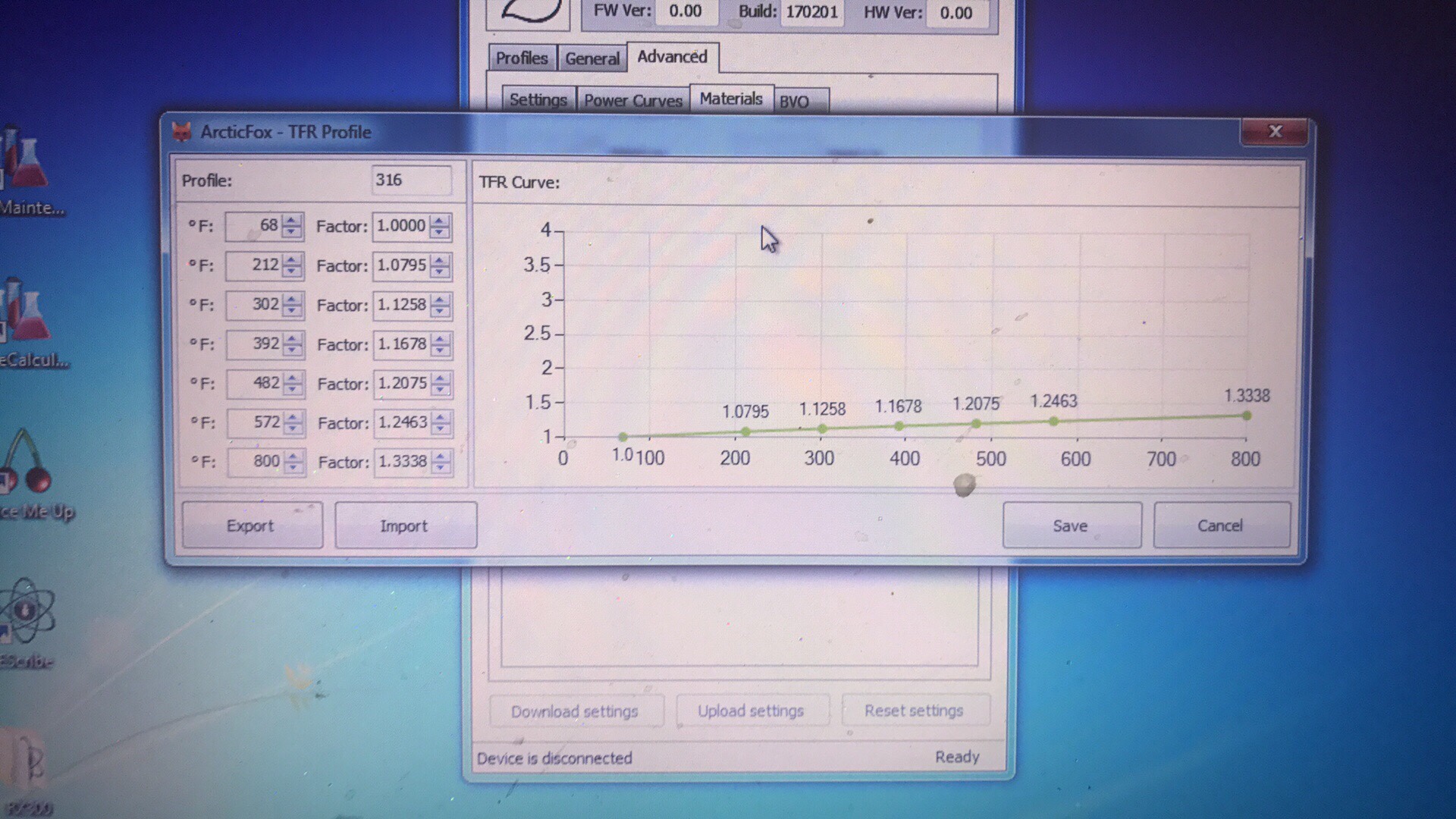The height and width of the screenshot is (819, 1456).
Task: Click the first curve point labeled 1.0
Action: point(623,437)
